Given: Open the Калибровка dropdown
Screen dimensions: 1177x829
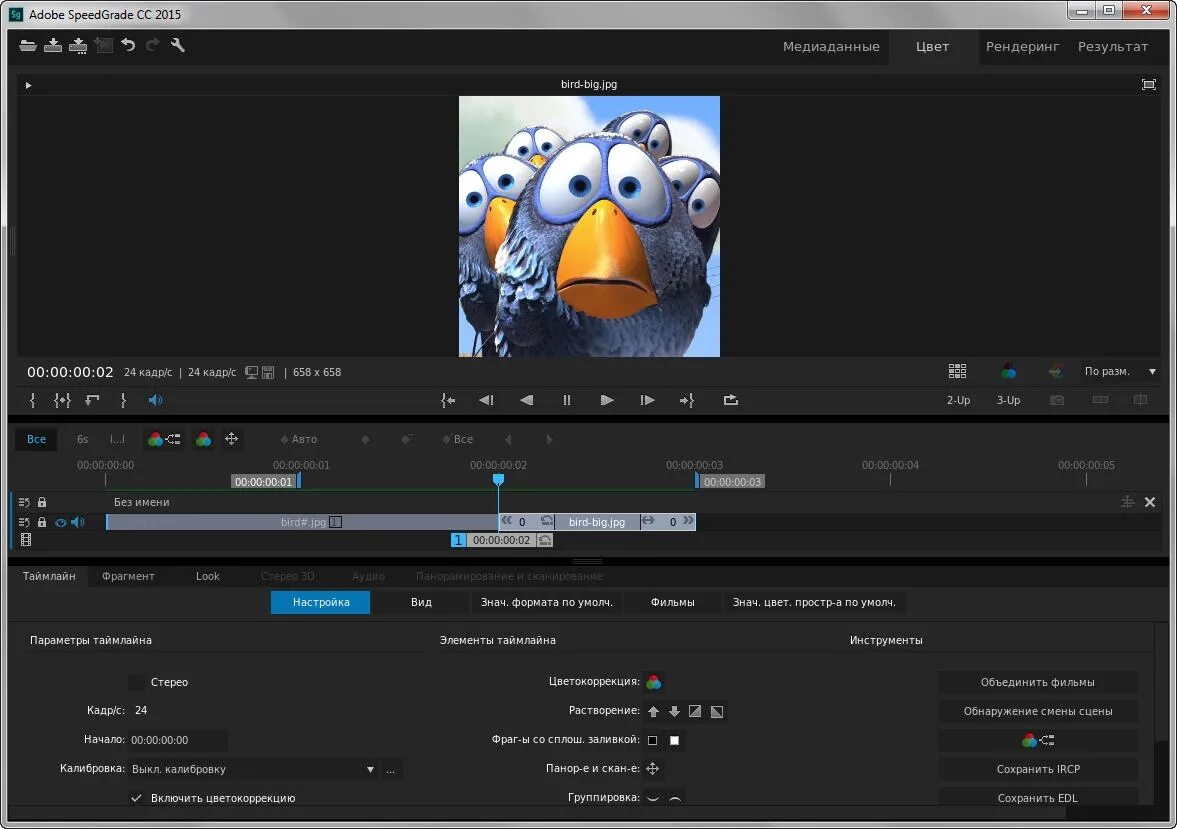Looking at the screenshot, I should (x=254, y=769).
